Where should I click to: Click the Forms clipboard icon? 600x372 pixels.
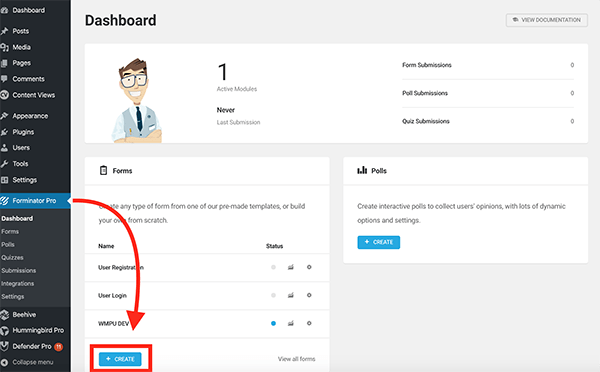point(103,170)
